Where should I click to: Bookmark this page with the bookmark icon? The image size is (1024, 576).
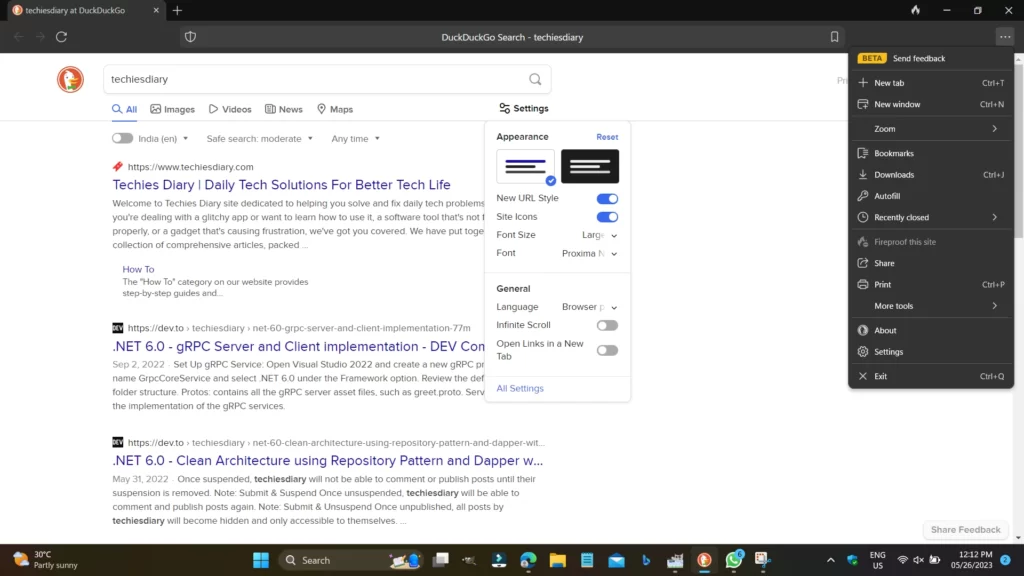pos(834,37)
